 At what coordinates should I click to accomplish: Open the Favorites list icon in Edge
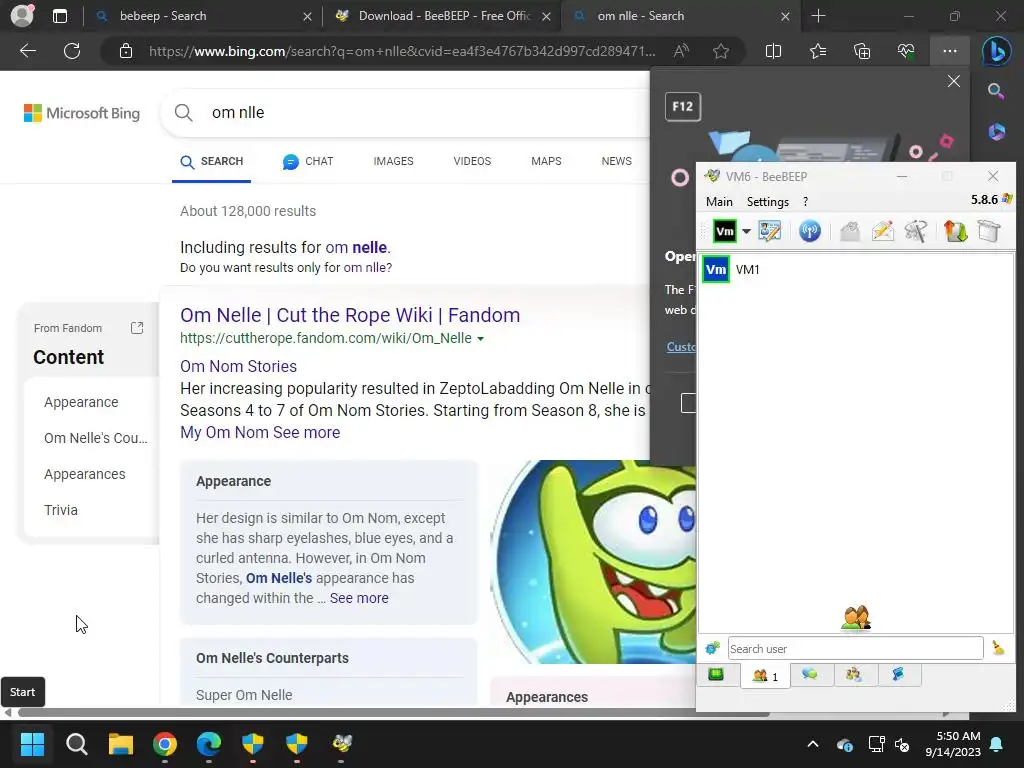pos(818,51)
